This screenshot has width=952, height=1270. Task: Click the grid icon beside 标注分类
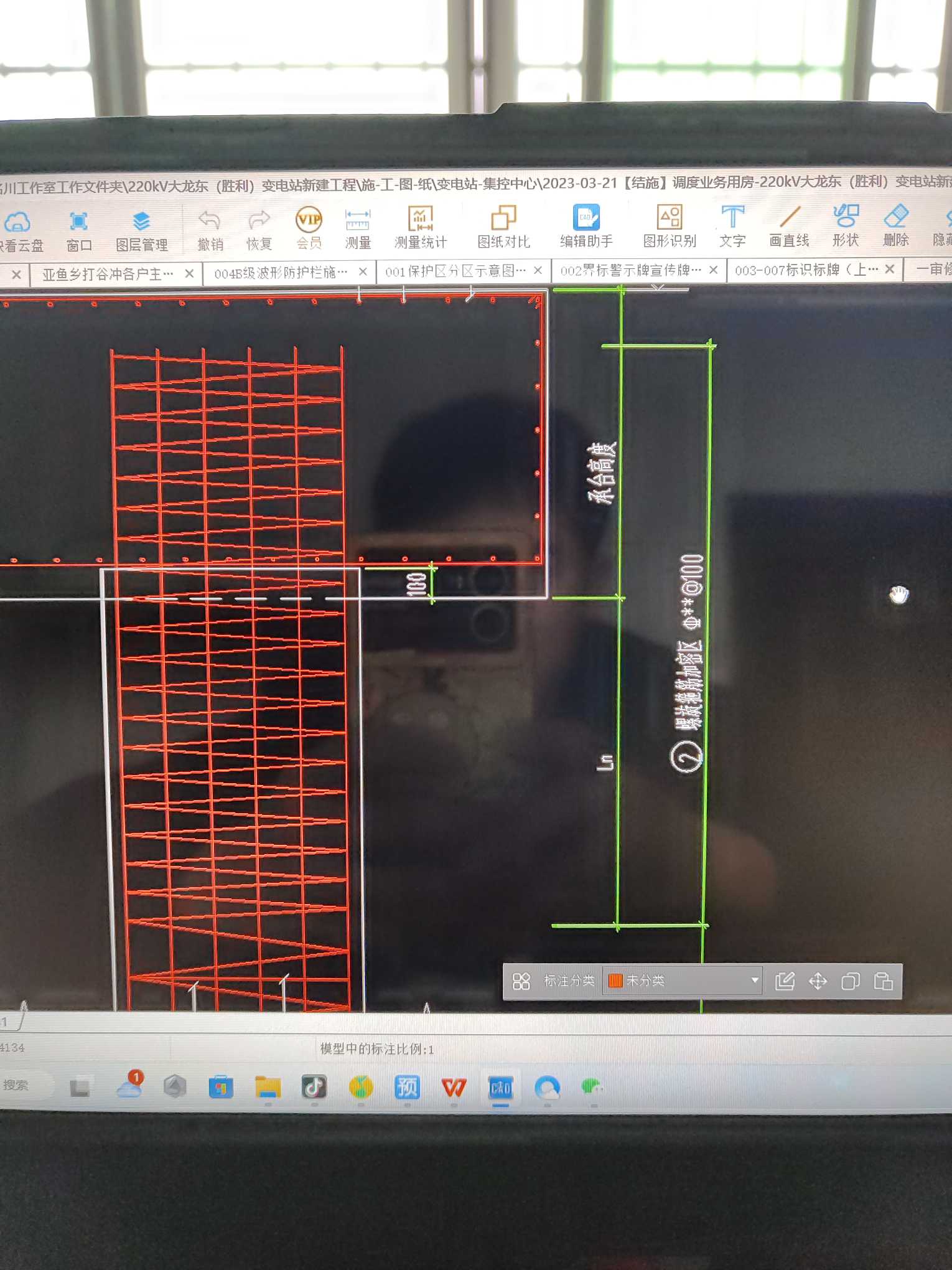(x=521, y=982)
